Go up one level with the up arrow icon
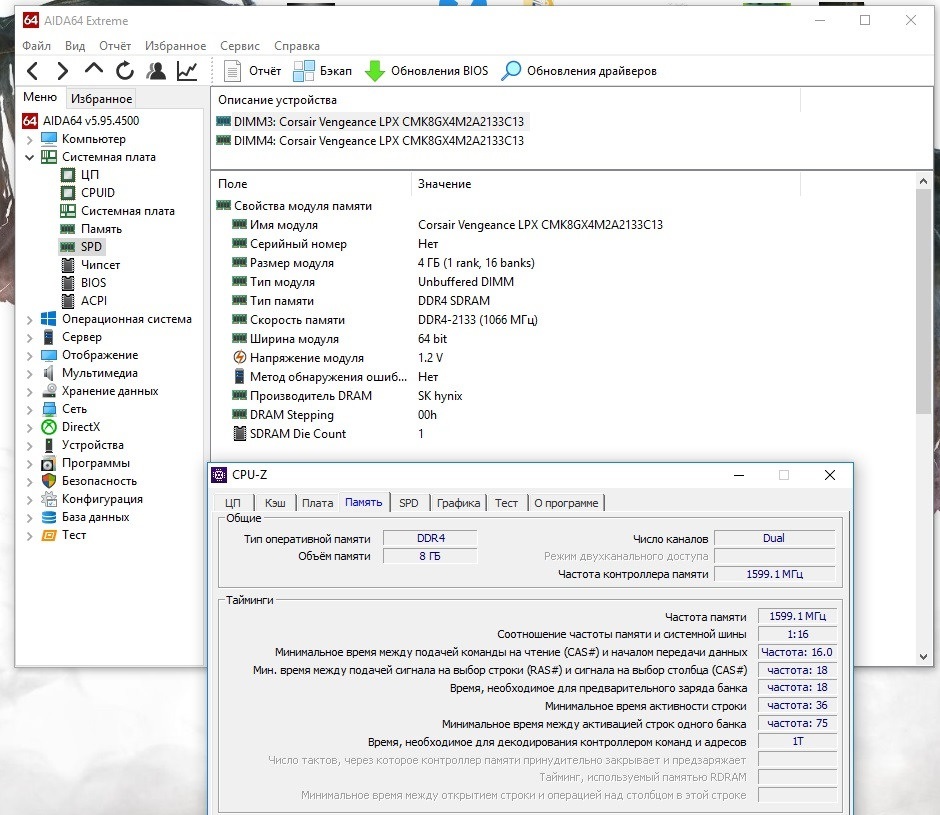 pyautogui.click(x=94, y=69)
